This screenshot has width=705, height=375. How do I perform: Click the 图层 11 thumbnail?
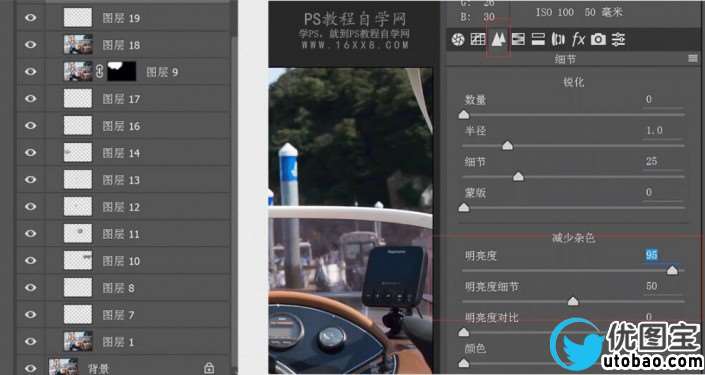point(78,233)
